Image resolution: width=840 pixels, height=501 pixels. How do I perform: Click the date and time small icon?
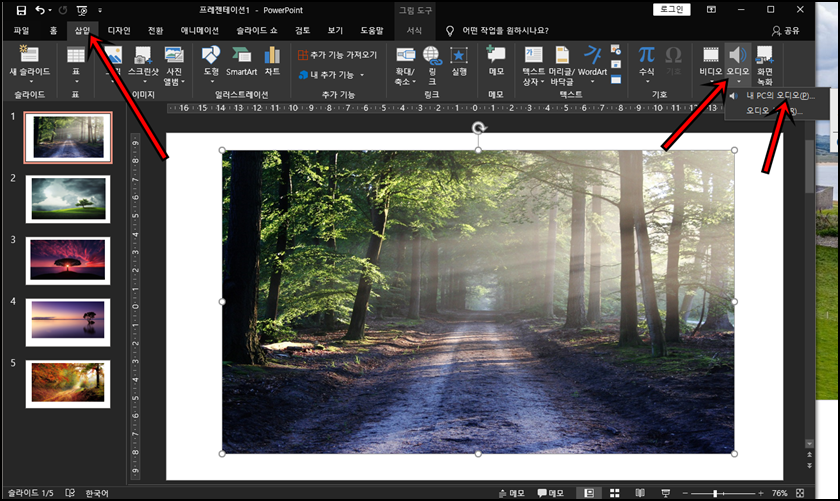tap(616, 50)
